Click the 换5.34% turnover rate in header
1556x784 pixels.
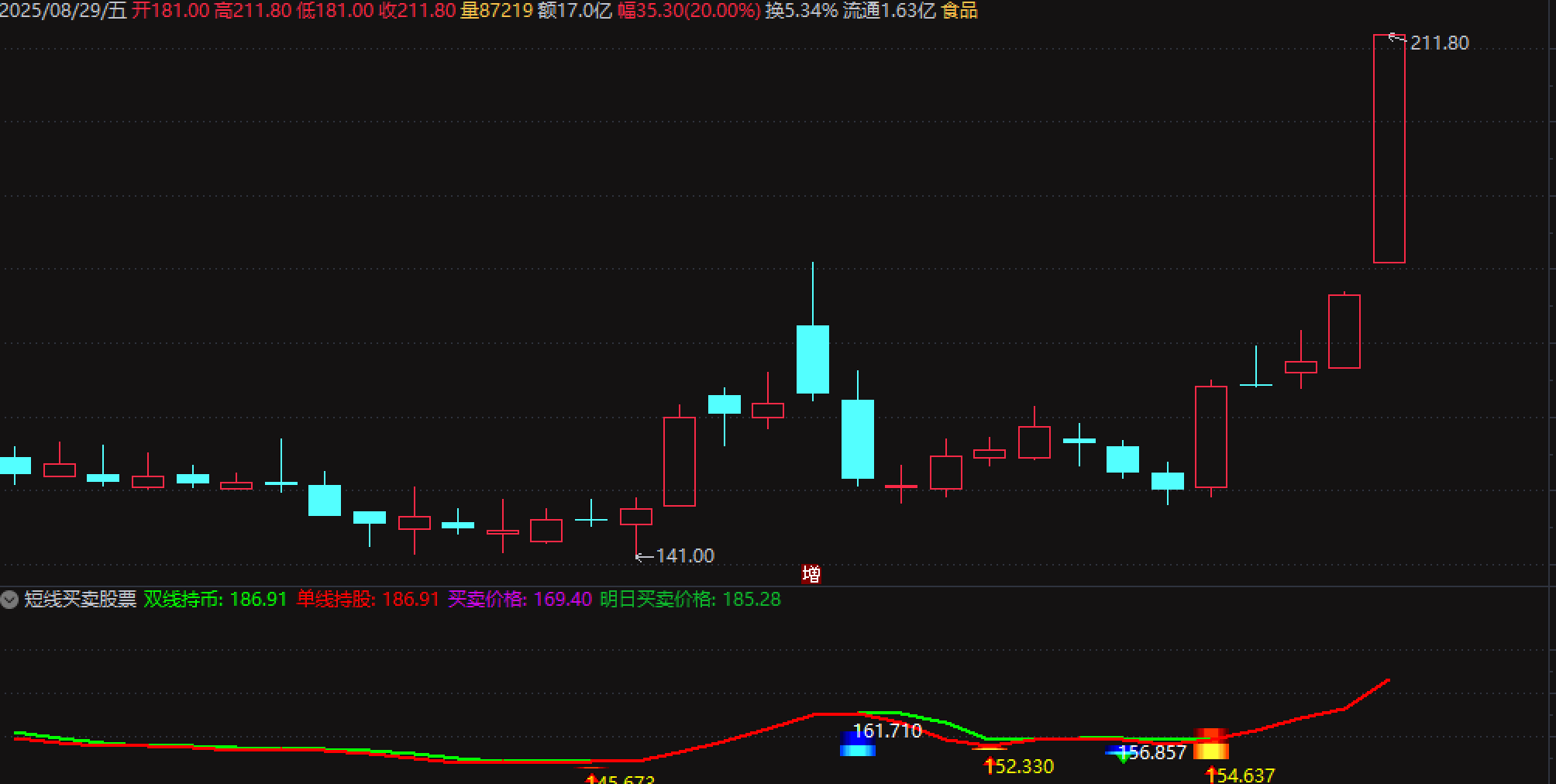coord(801,11)
